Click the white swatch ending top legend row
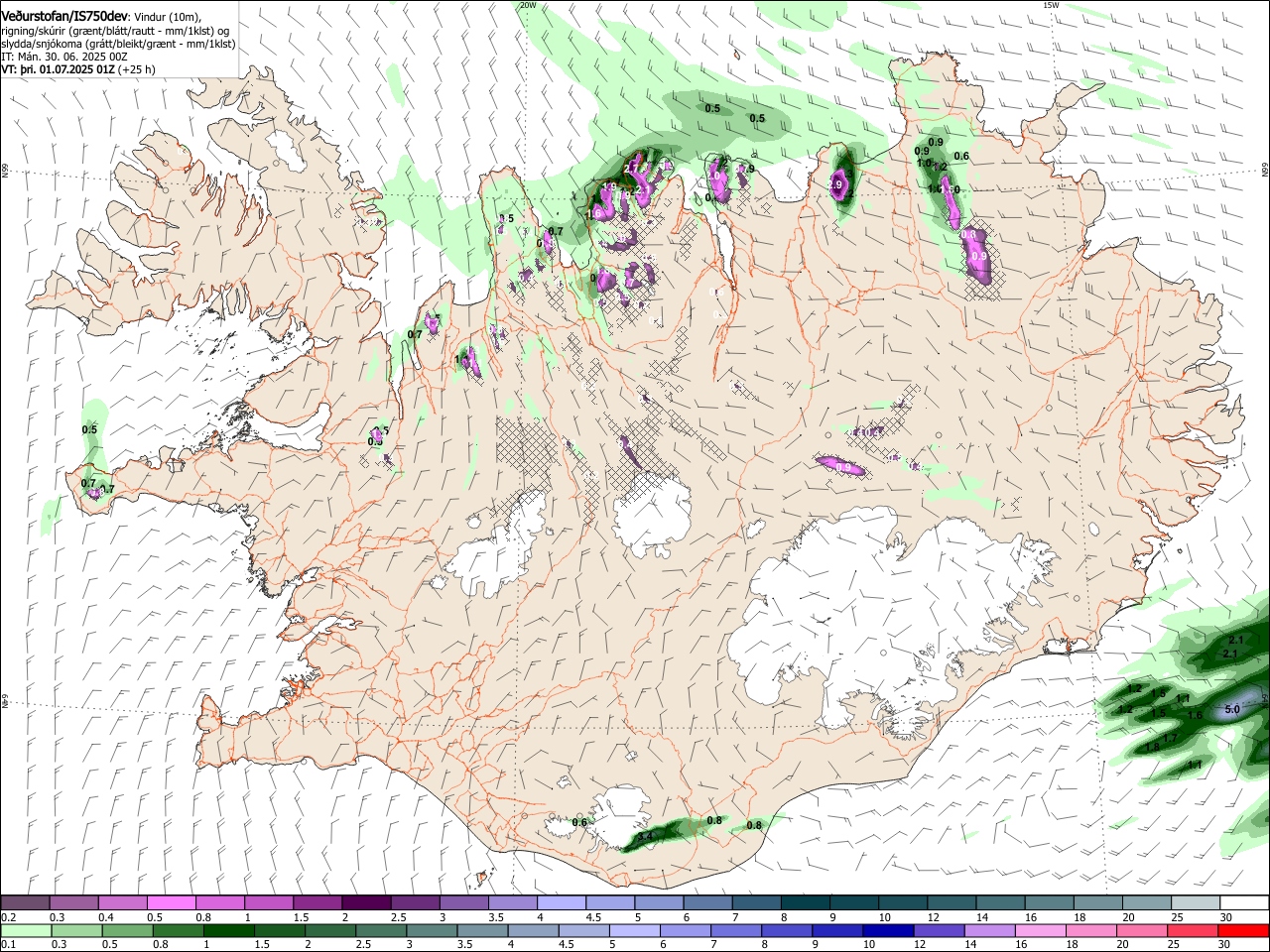The image size is (1270, 952). pos(1243,903)
